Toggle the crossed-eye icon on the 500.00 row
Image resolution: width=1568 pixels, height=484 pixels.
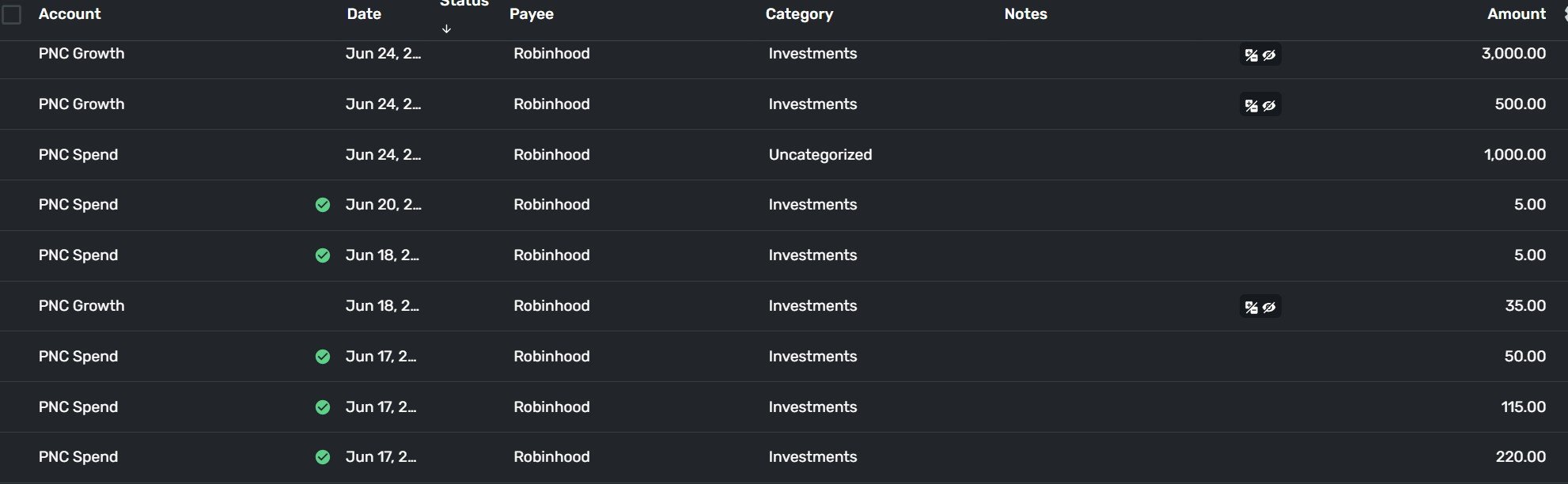point(1269,105)
